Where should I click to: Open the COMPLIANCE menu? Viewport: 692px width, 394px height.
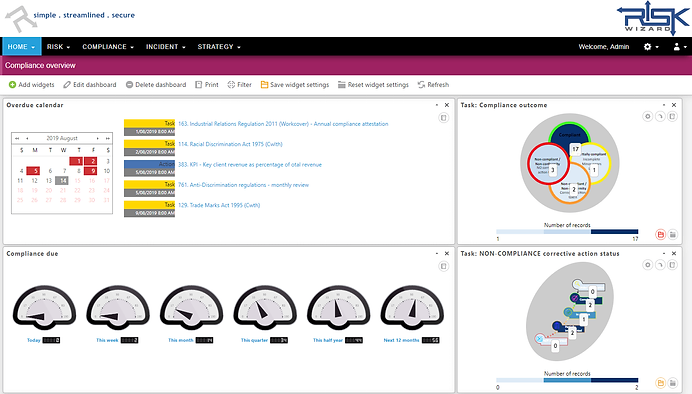click(x=108, y=46)
